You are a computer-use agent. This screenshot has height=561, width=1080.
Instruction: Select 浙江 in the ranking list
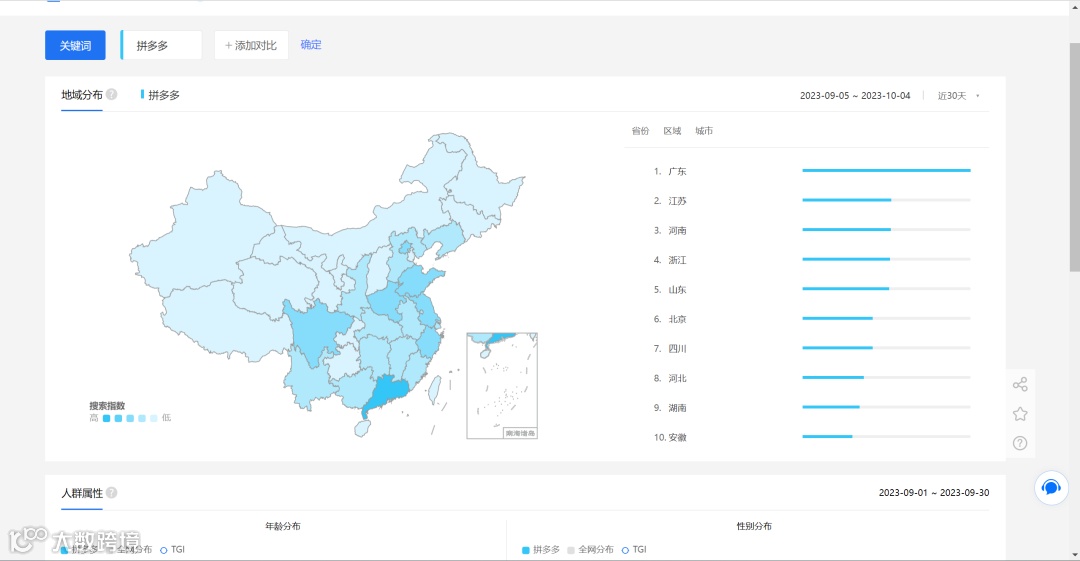677,260
